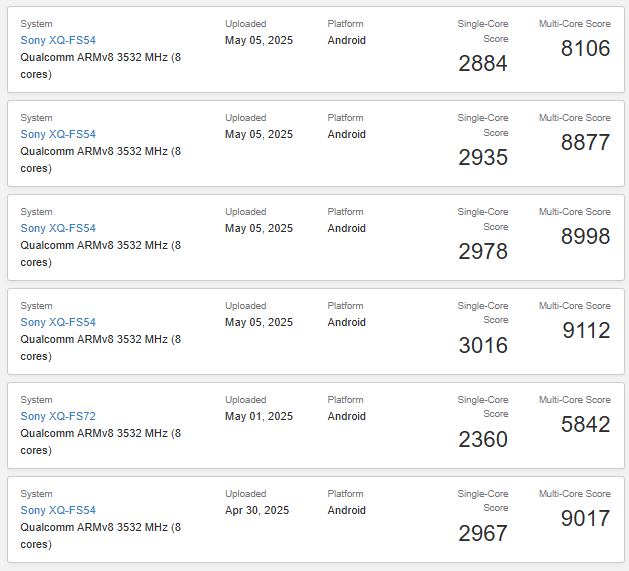Open the Sony XQ-FS72 system link
Viewport: 629px width, 571px height.
(58, 416)
